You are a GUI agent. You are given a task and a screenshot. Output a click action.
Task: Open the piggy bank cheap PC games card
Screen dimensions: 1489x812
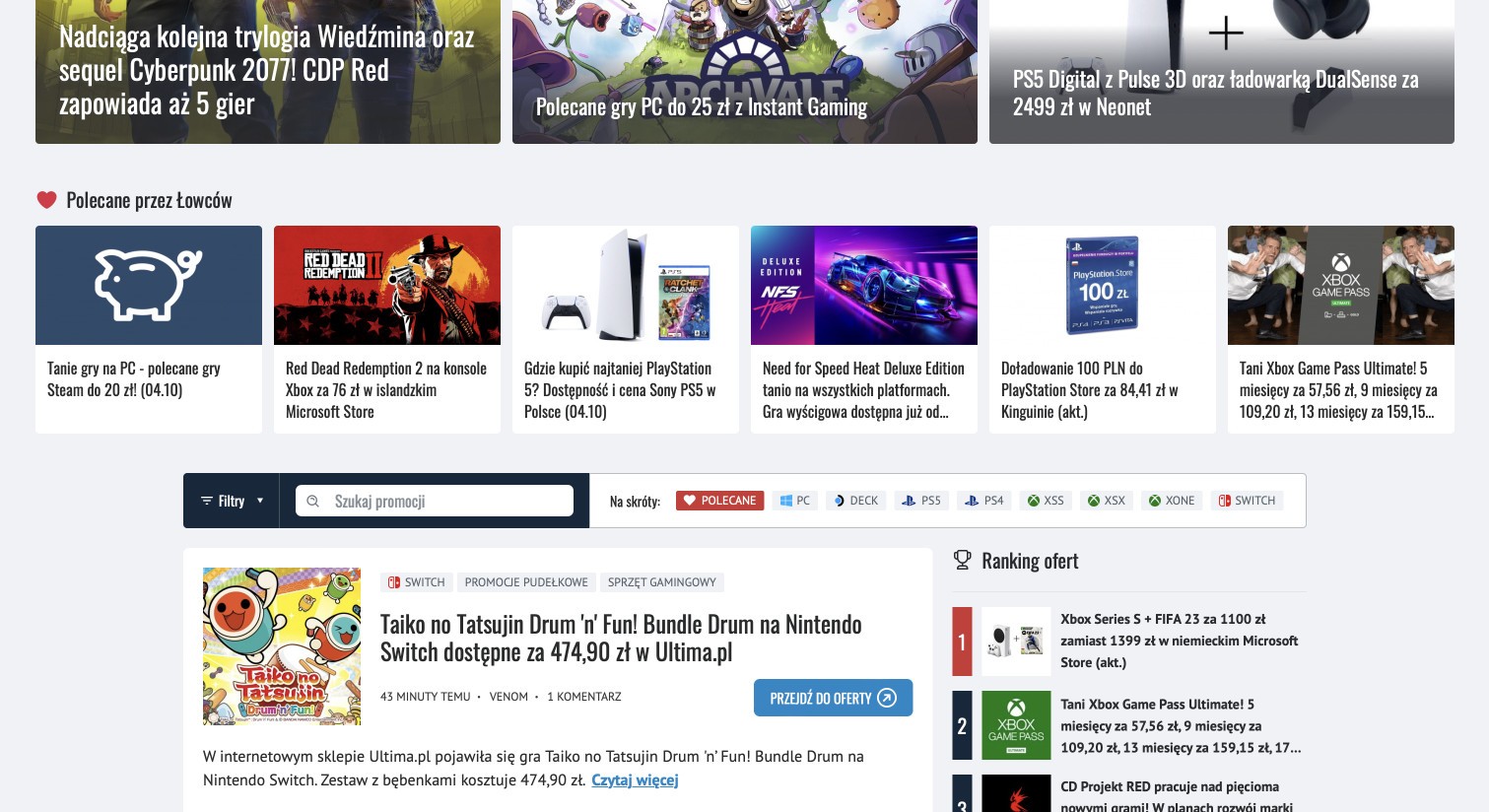click(149, 285)
